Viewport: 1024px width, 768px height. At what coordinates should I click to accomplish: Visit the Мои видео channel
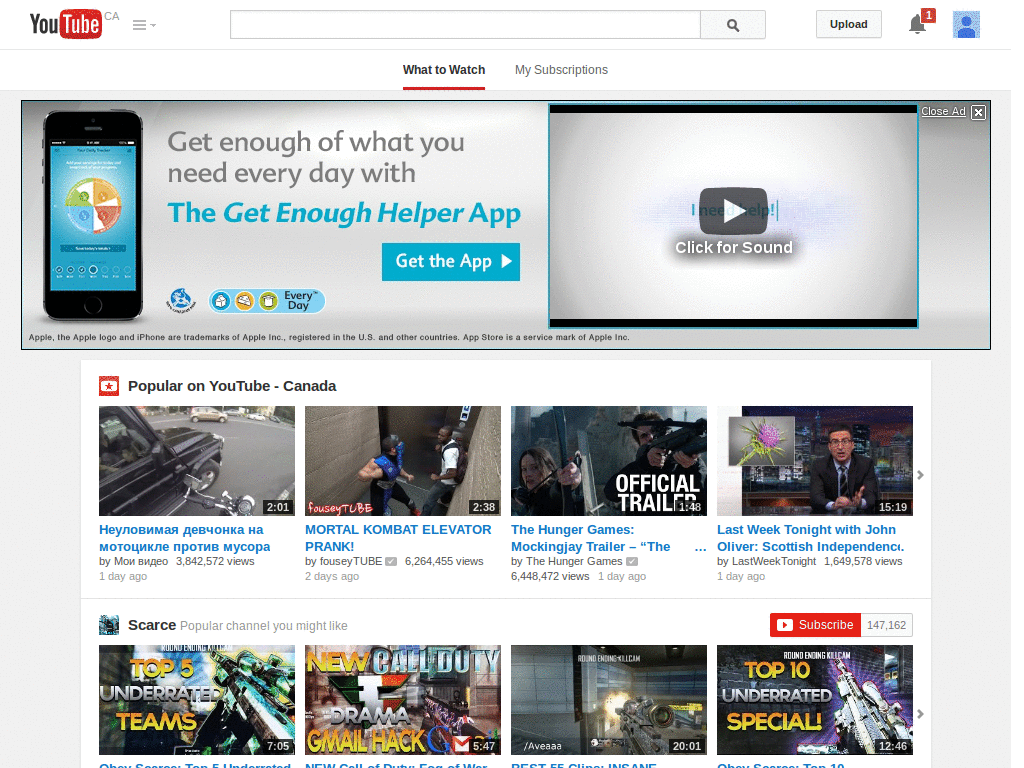pos(141,561)
